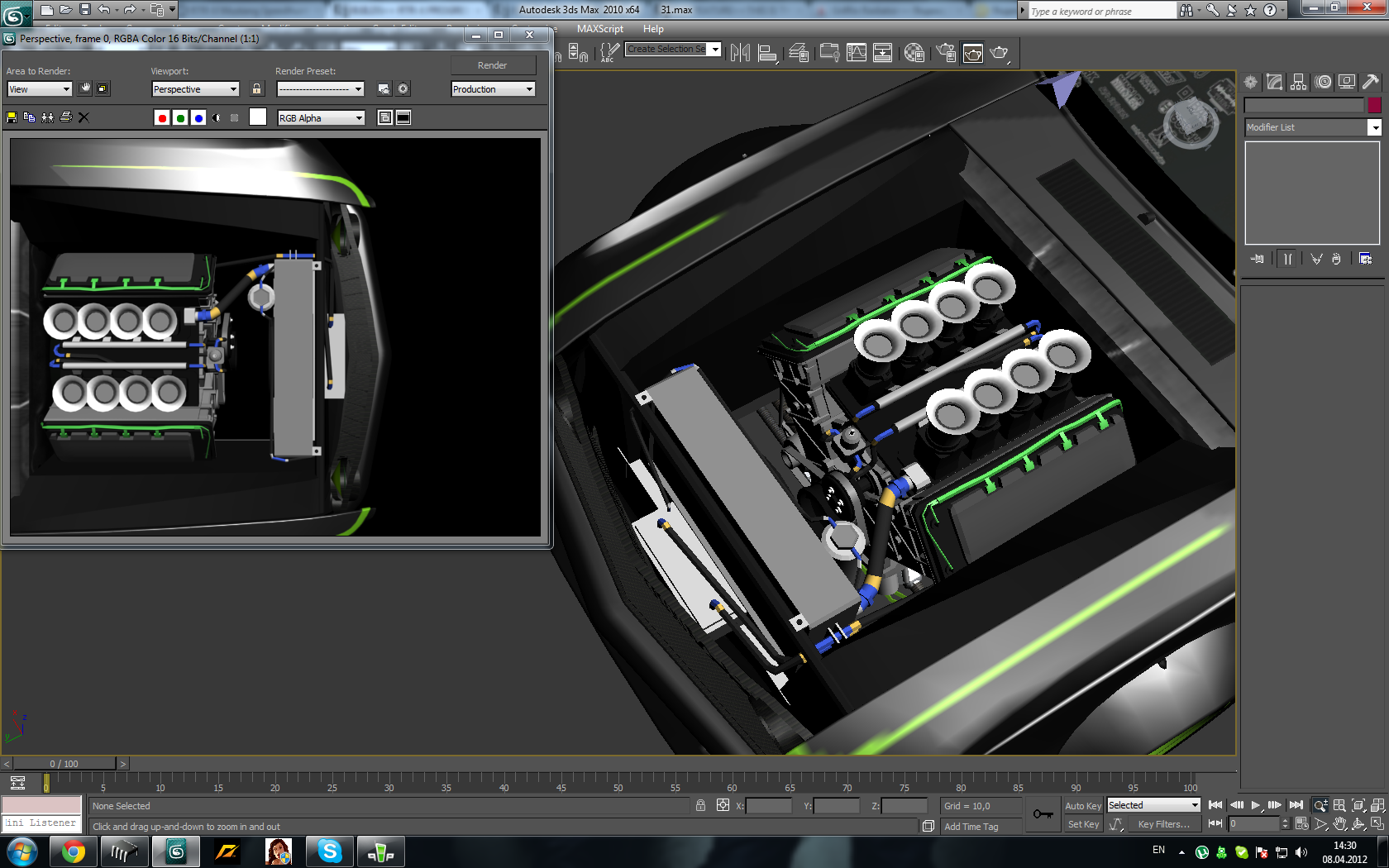This screenshot has width=1389, height=868.
Task: Open the Help menu
Action: (653, 29)
